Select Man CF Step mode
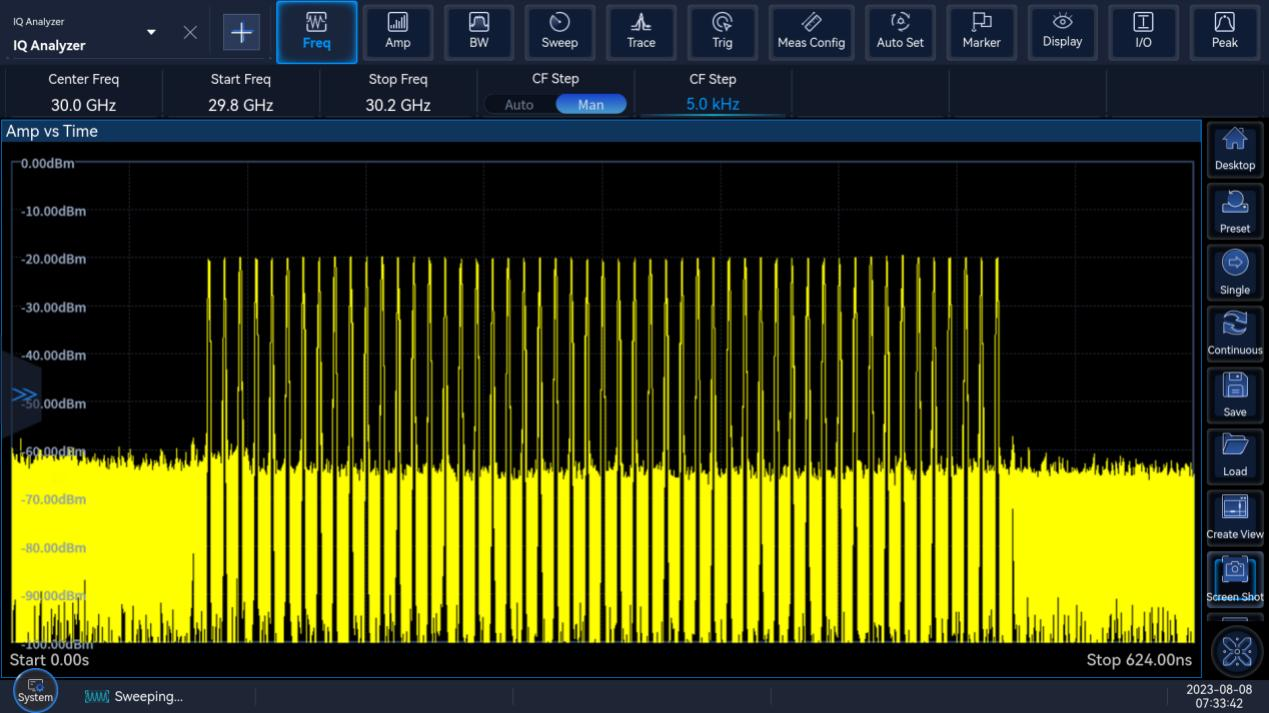 tap(591, 105)
